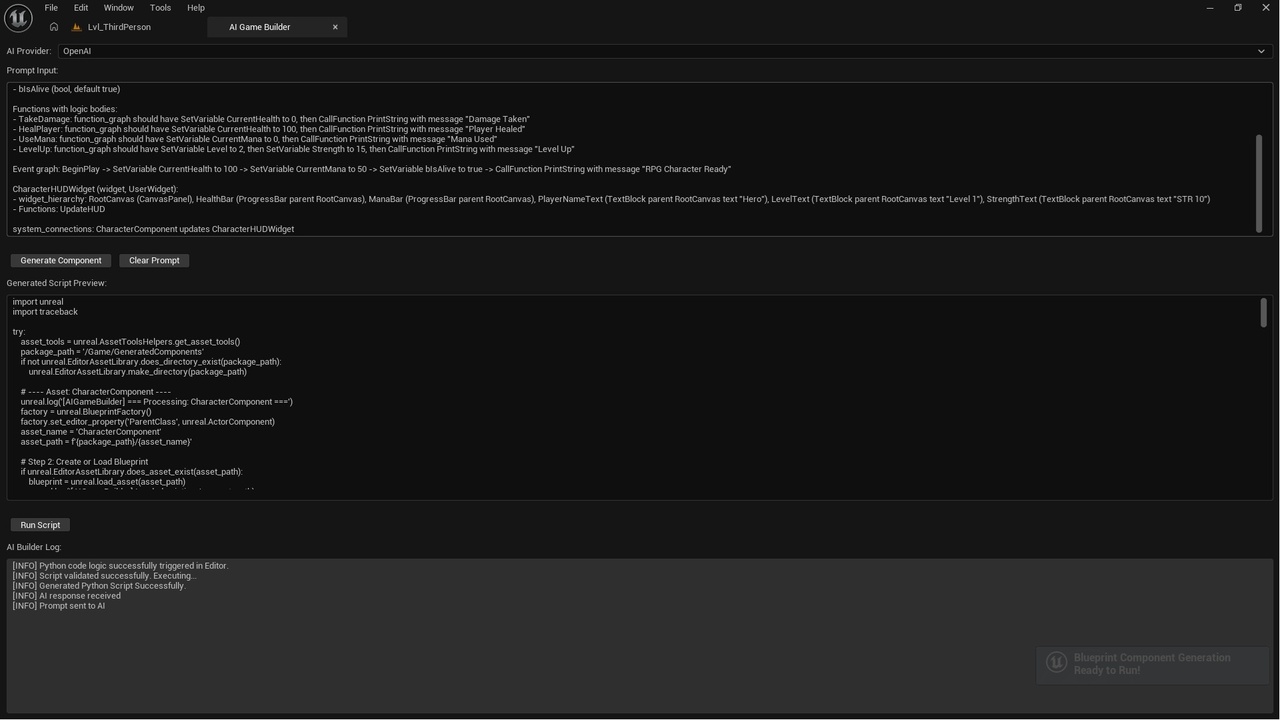Click the 'Functions with logic bodies:' prompt line
The image size is (1280, 720).
65,109
